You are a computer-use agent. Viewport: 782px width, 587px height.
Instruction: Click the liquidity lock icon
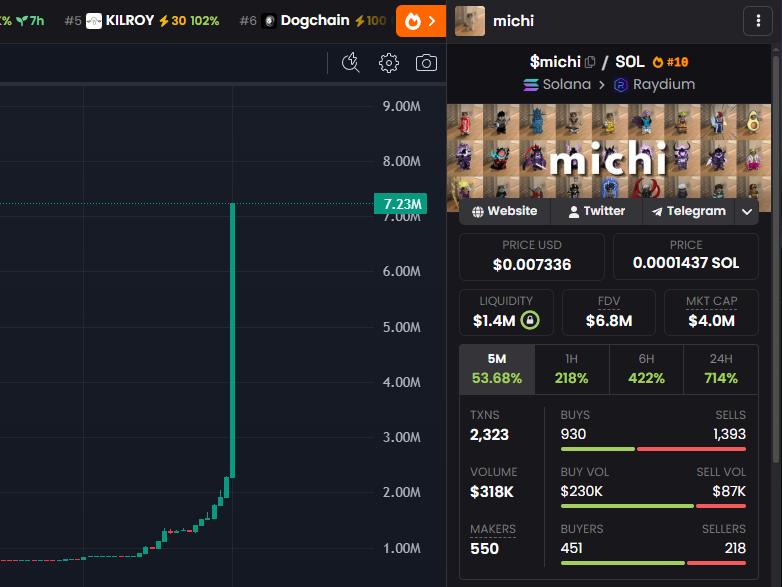tap(530, 320)
